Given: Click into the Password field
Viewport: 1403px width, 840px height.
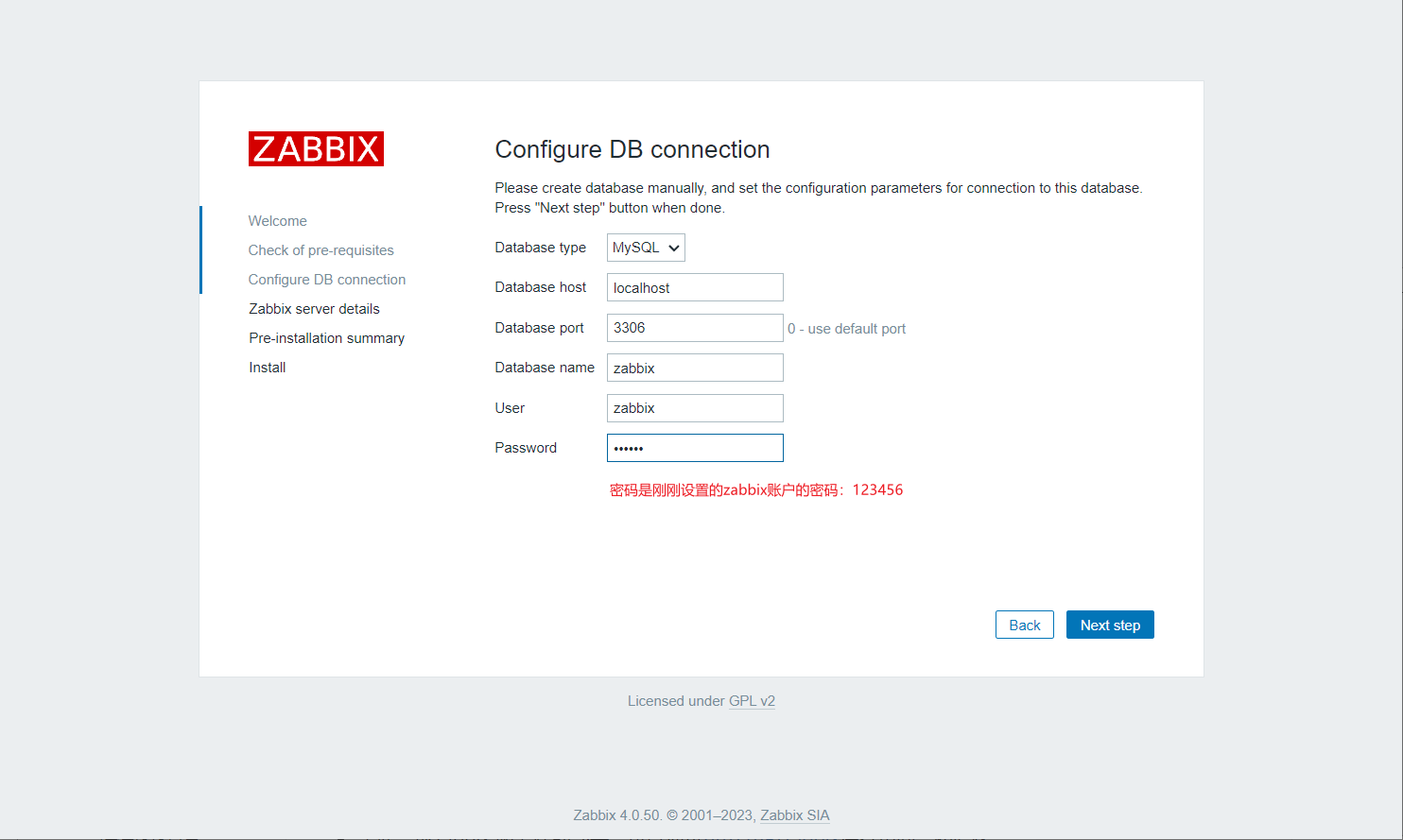Looking at the screenshot, I should coord(695,448).
